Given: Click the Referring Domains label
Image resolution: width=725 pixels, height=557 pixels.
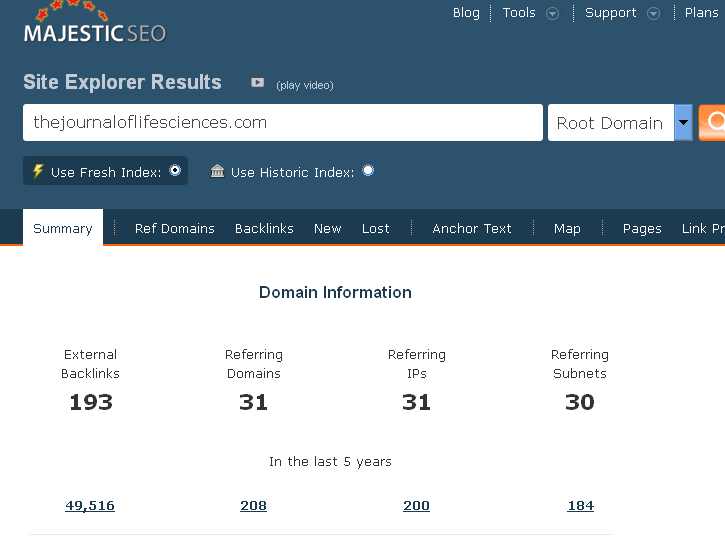Looking at the screenshot, I should click(253, 364).
